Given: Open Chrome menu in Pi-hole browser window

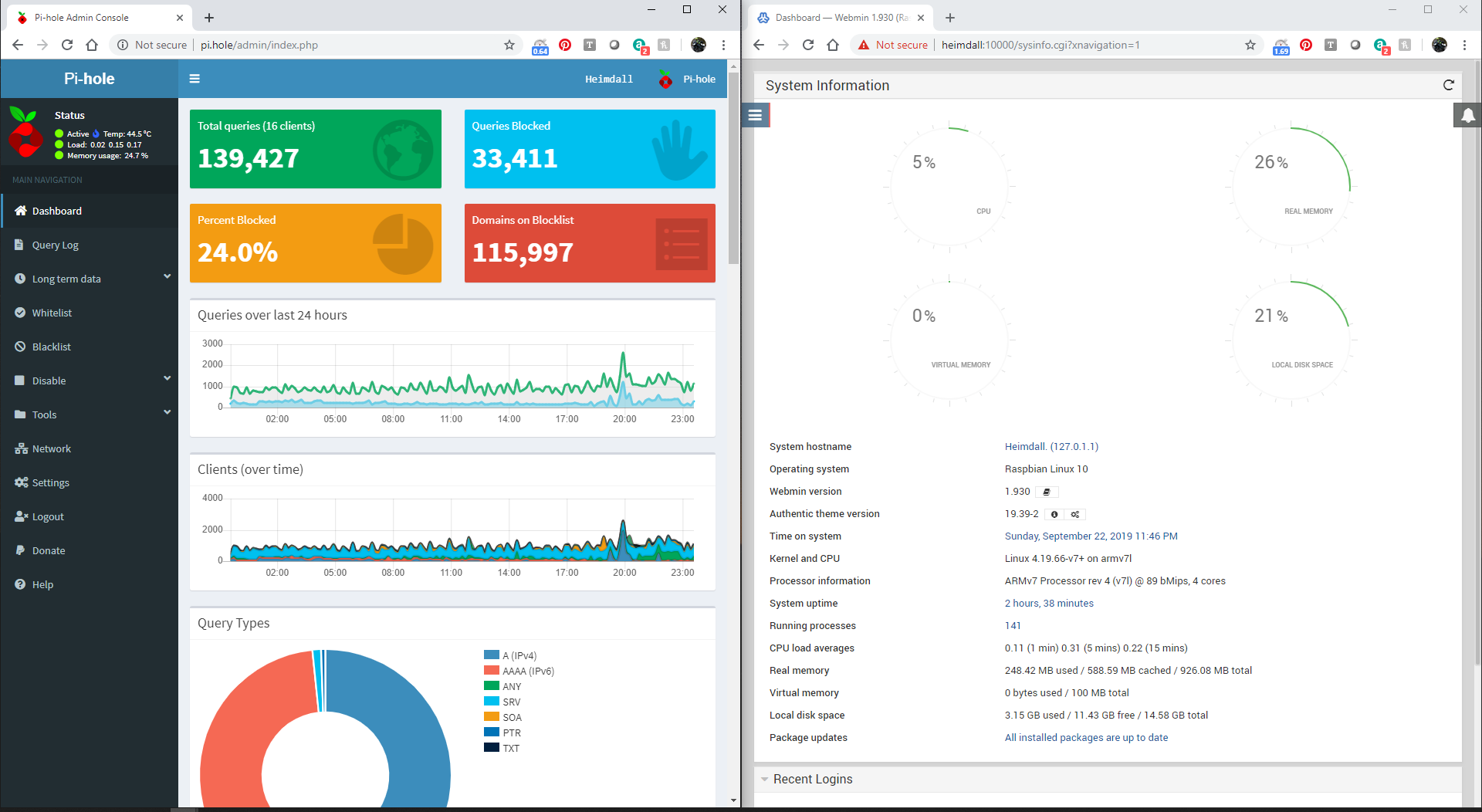Looking at the screenshot, I should [x=723, y=45].
